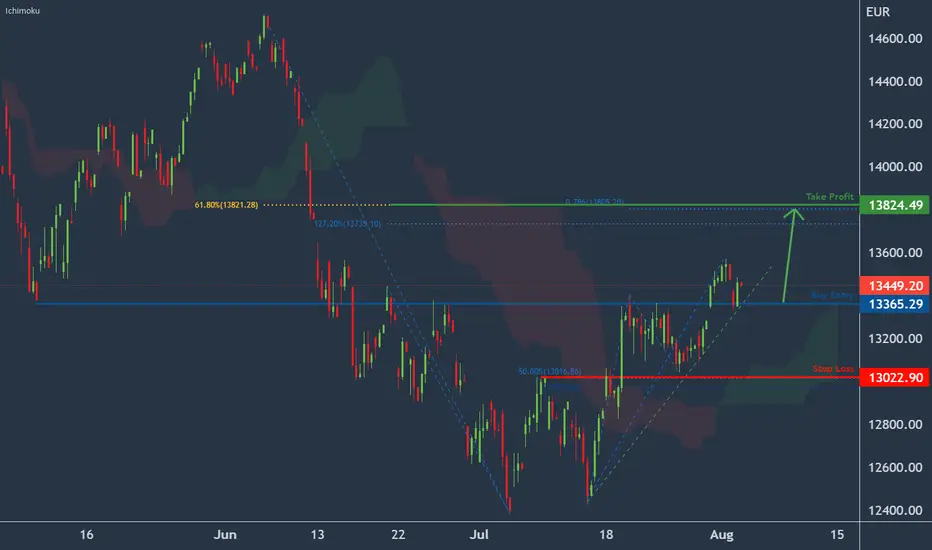The height and width of the screenshot is (550, 932).
Task: Click the 22 date on time axis
Action: (x=398, y=535)
